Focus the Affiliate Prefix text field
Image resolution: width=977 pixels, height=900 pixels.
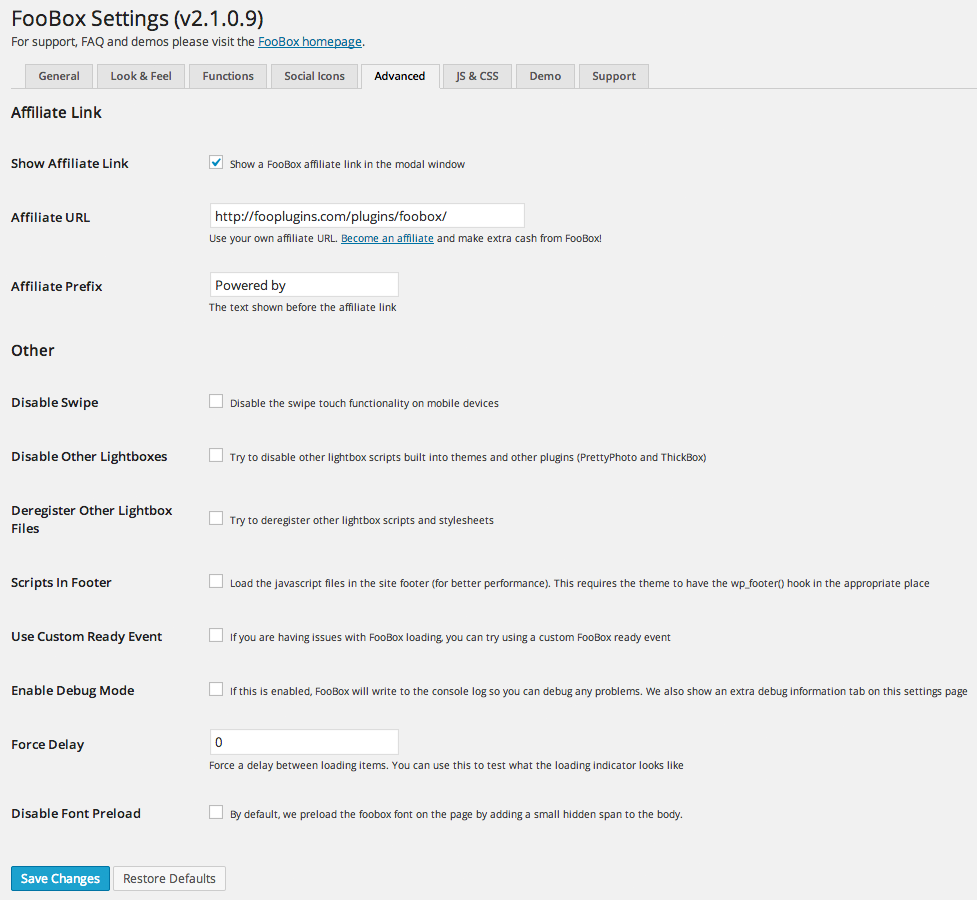tap(304, 285)
